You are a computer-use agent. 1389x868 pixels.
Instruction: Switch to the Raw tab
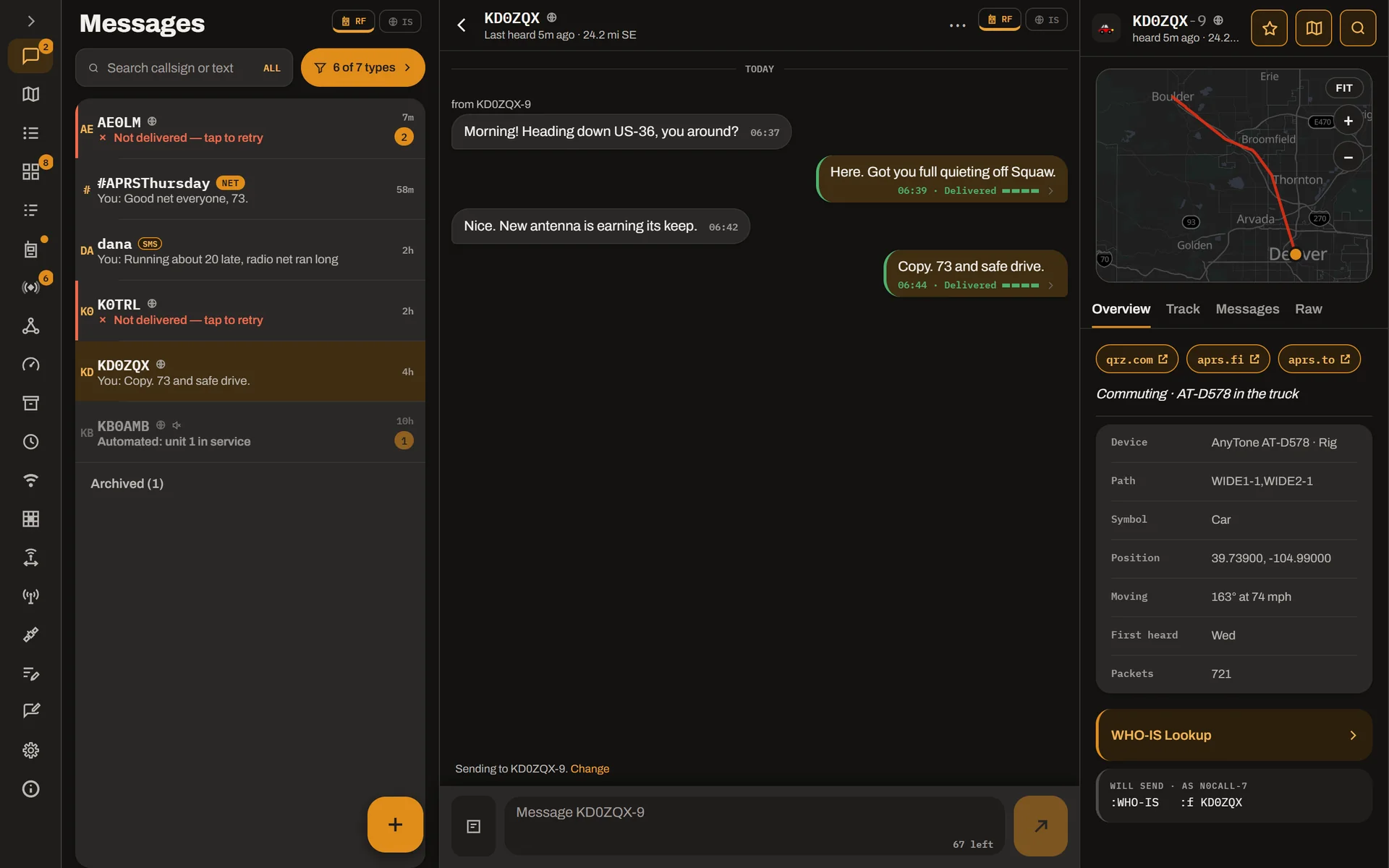click(x=1308, y=309)
